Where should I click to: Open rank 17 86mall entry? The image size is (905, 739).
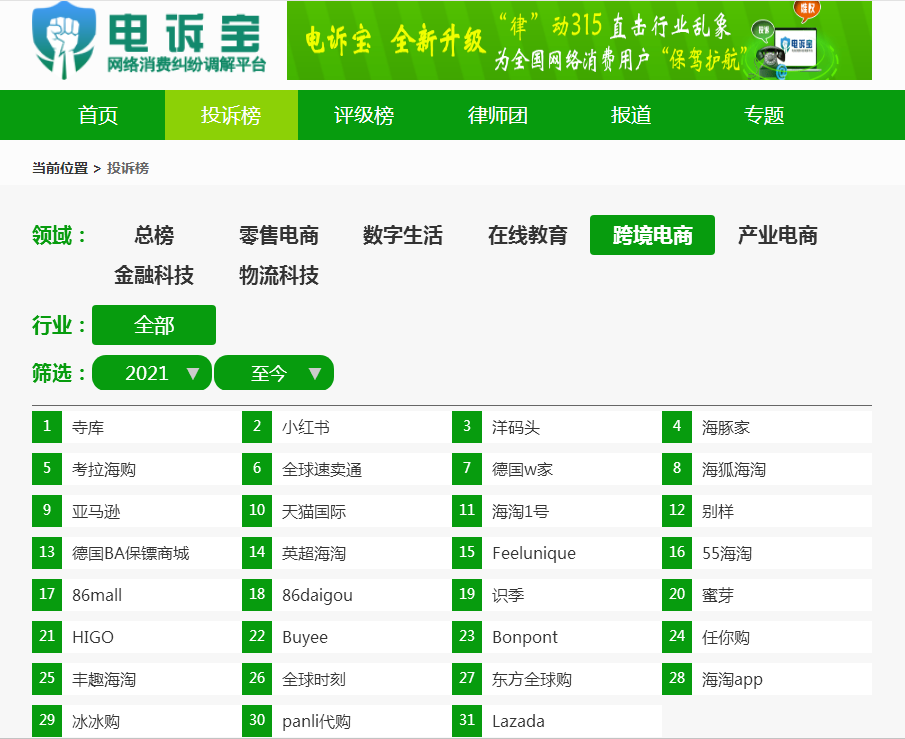[137, 595]
